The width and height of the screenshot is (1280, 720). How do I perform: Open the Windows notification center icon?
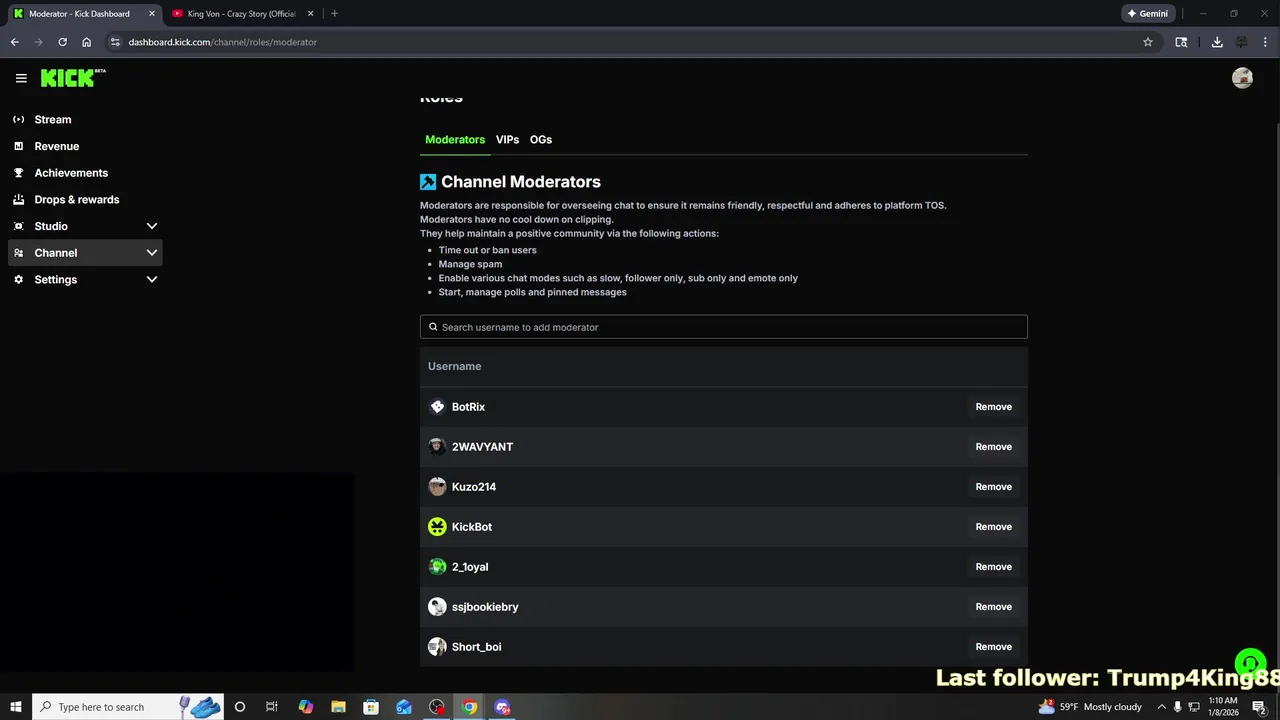tap(1260, 707)
